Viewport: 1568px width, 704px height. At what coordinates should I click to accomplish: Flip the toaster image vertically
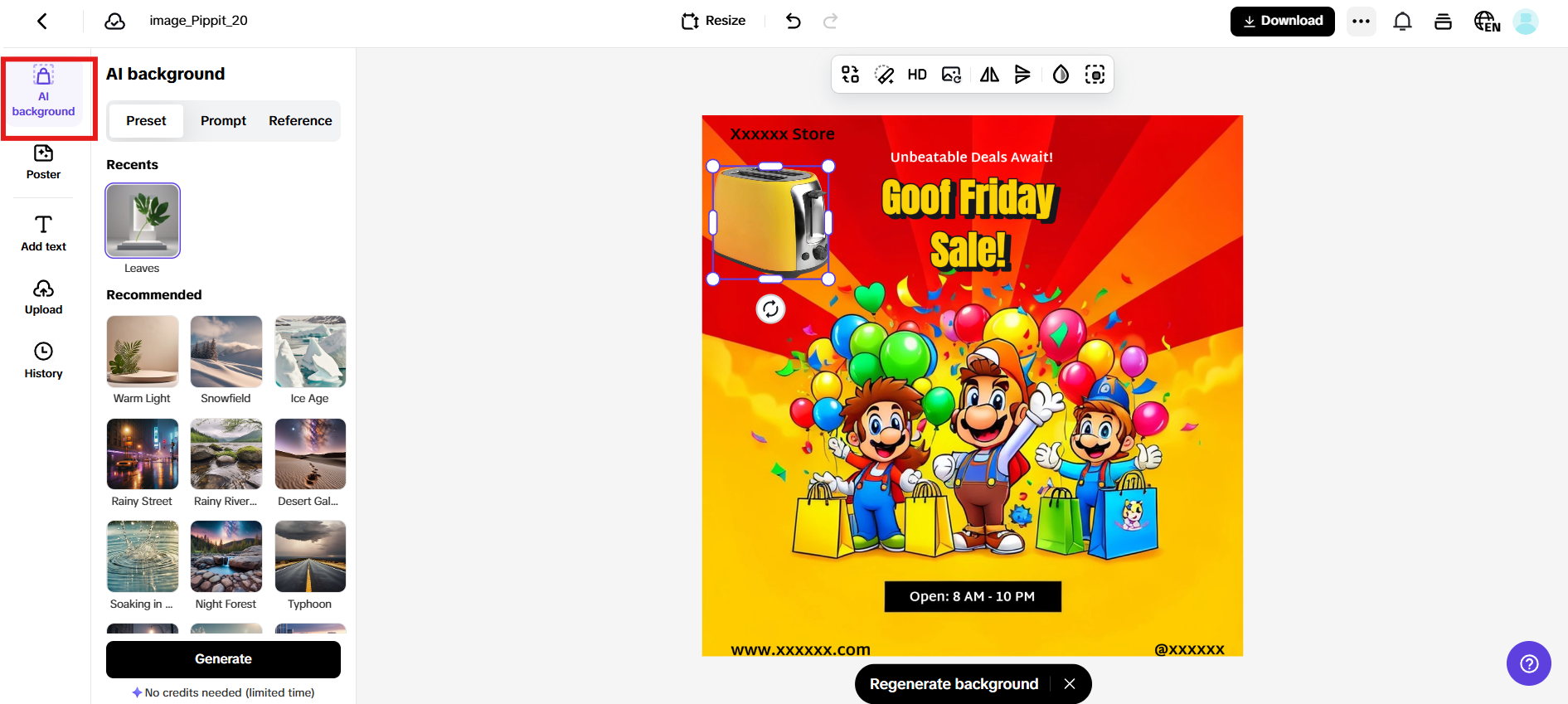pos(1022,75)
